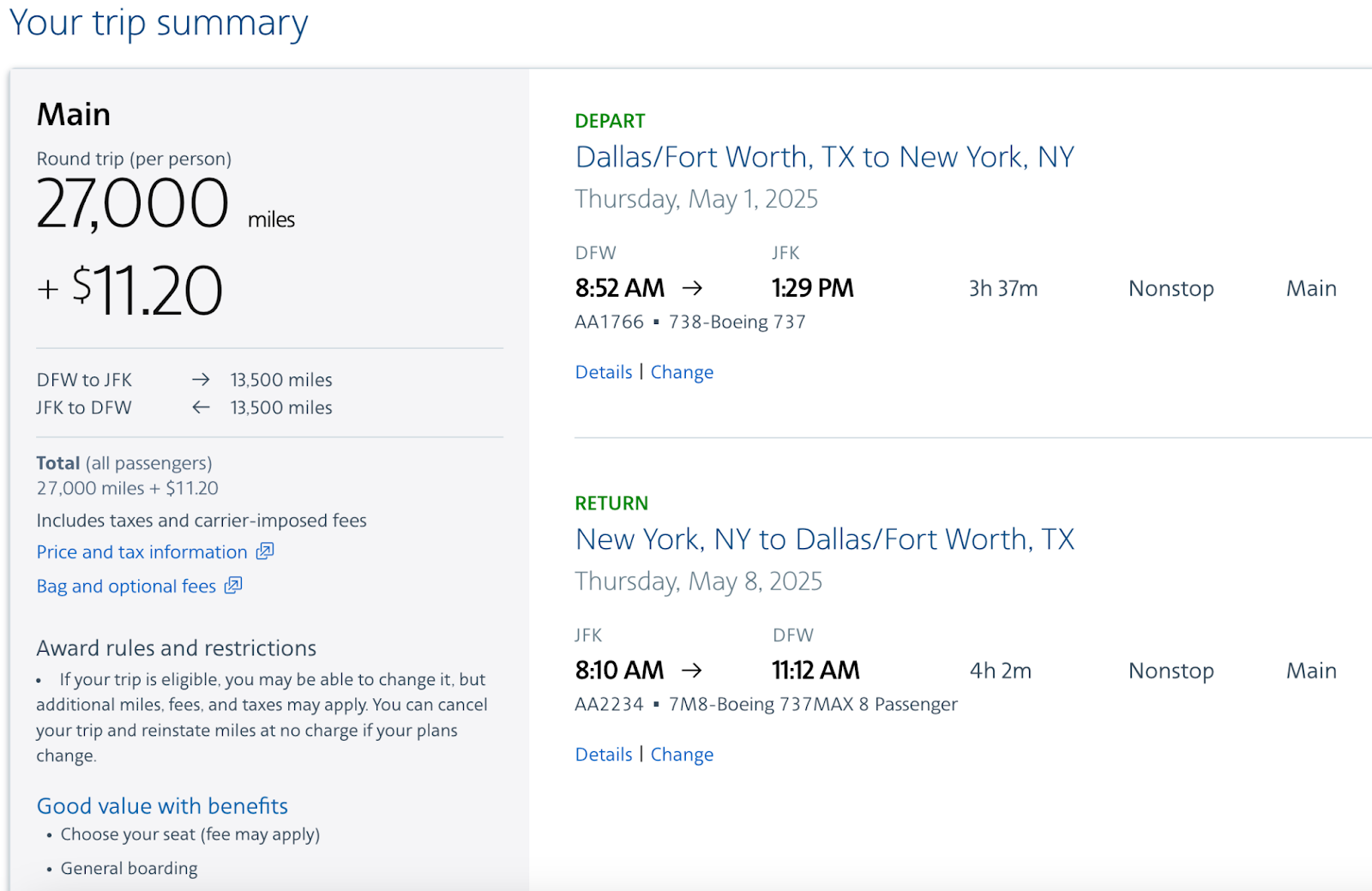
Task: Click the arrow icon after 8:10 AM departure
Action: pos(692,671)
